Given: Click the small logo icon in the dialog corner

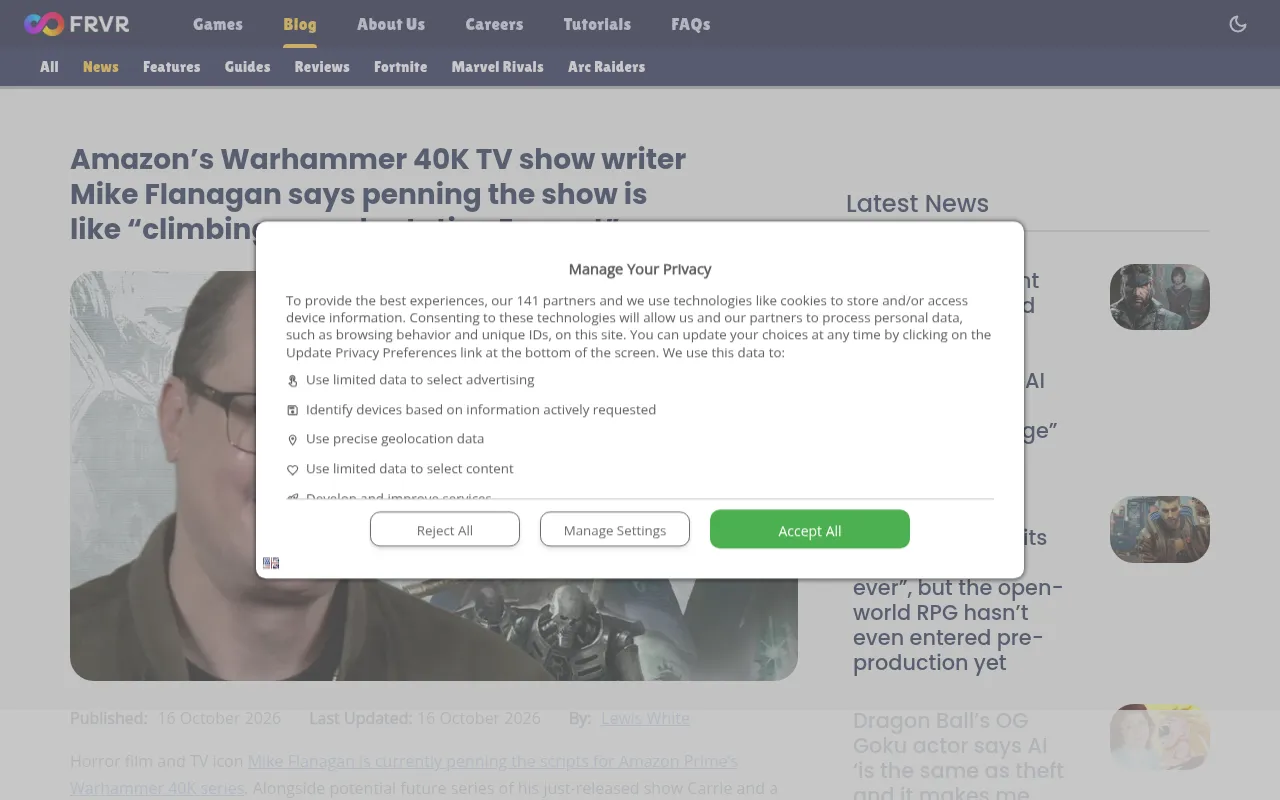Looking at the screenshot, I should click(x=271, y=563).
